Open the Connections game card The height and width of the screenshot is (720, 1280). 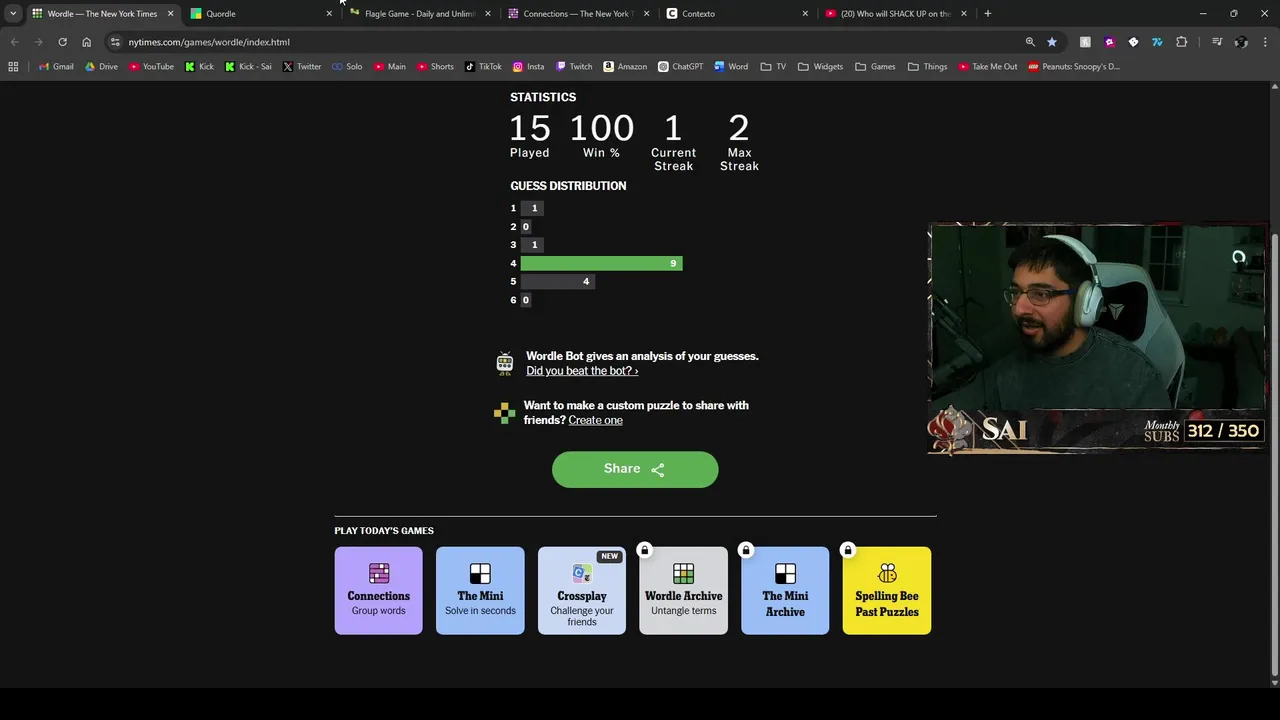click(x=378, y=590)
